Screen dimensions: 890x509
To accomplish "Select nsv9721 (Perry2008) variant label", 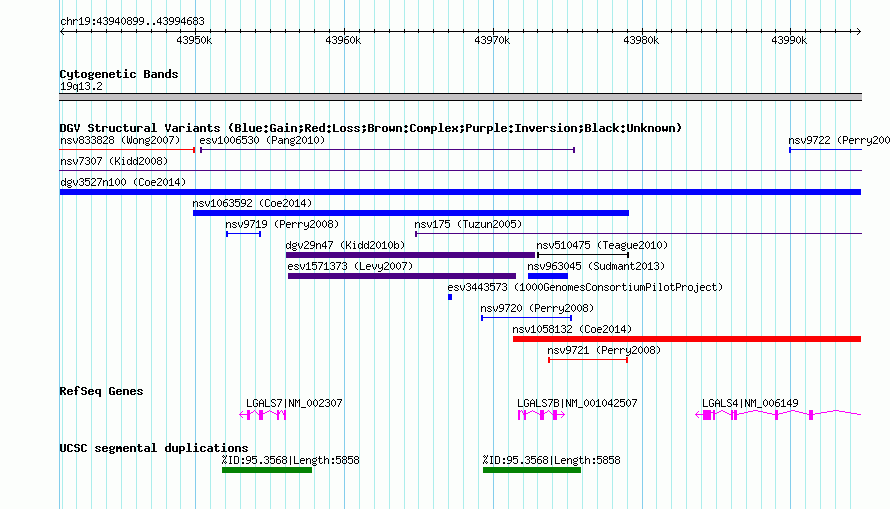I will (x=604, y=350).
